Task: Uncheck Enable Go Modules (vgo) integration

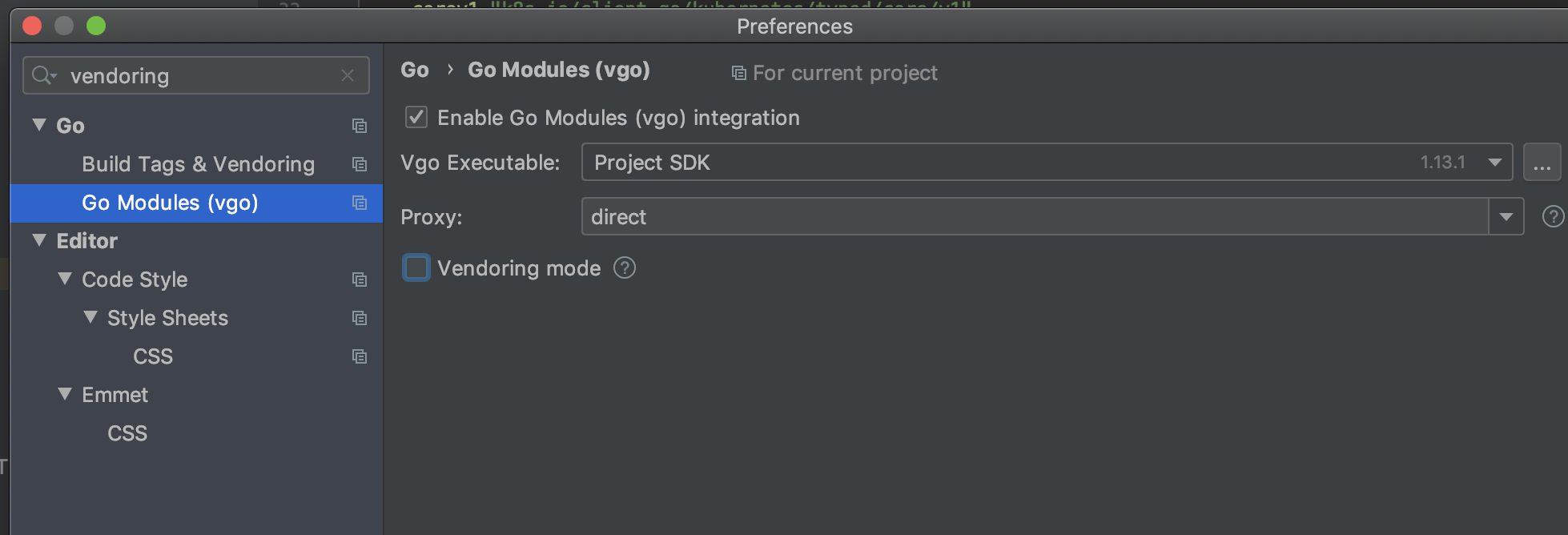Action: (x=416, y=117)
